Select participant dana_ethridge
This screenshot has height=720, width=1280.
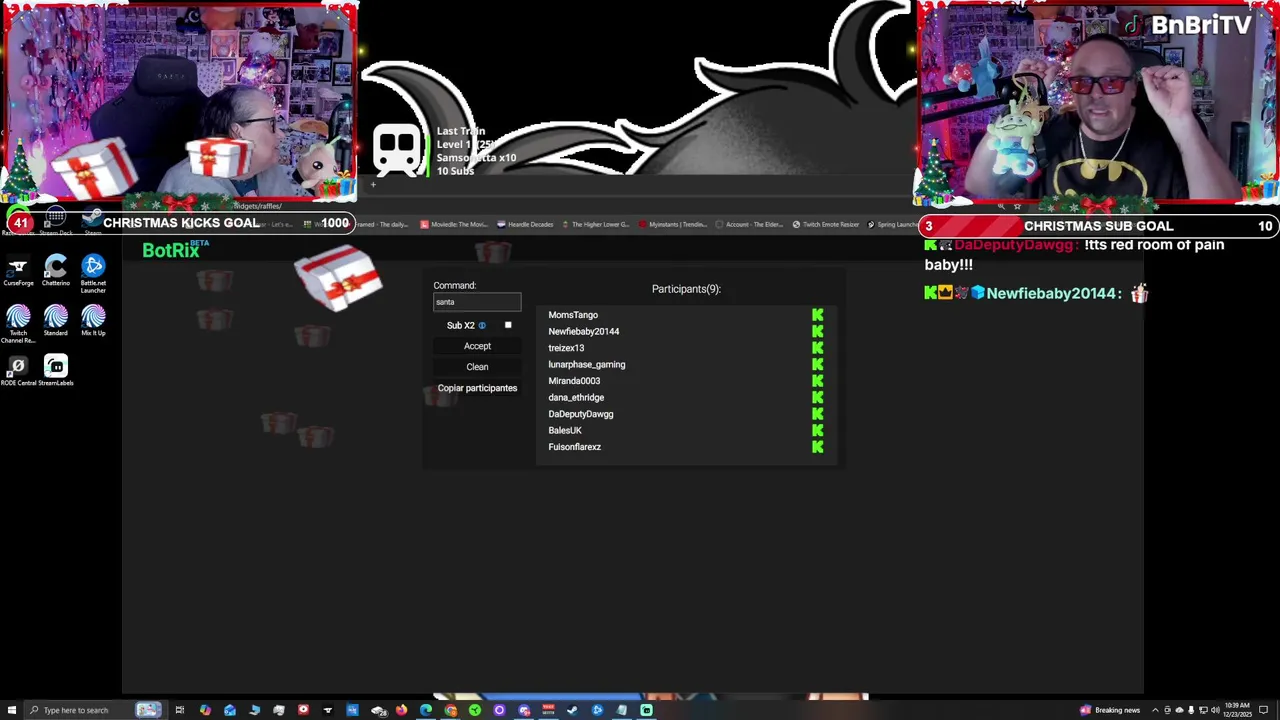point(576,397)
